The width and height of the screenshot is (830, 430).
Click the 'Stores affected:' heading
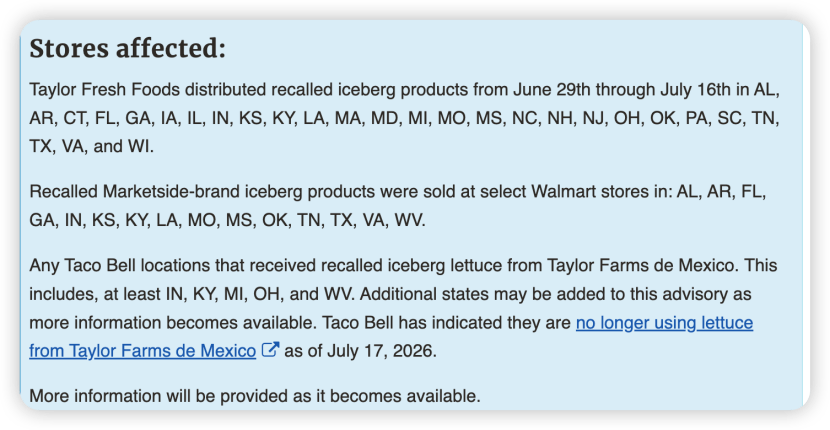[128, 48]
